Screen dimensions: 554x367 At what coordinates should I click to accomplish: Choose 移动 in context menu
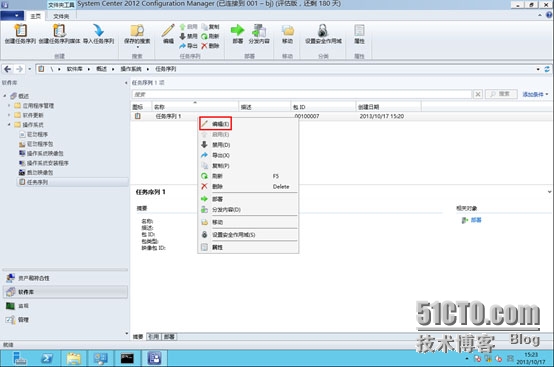(248, 222)
